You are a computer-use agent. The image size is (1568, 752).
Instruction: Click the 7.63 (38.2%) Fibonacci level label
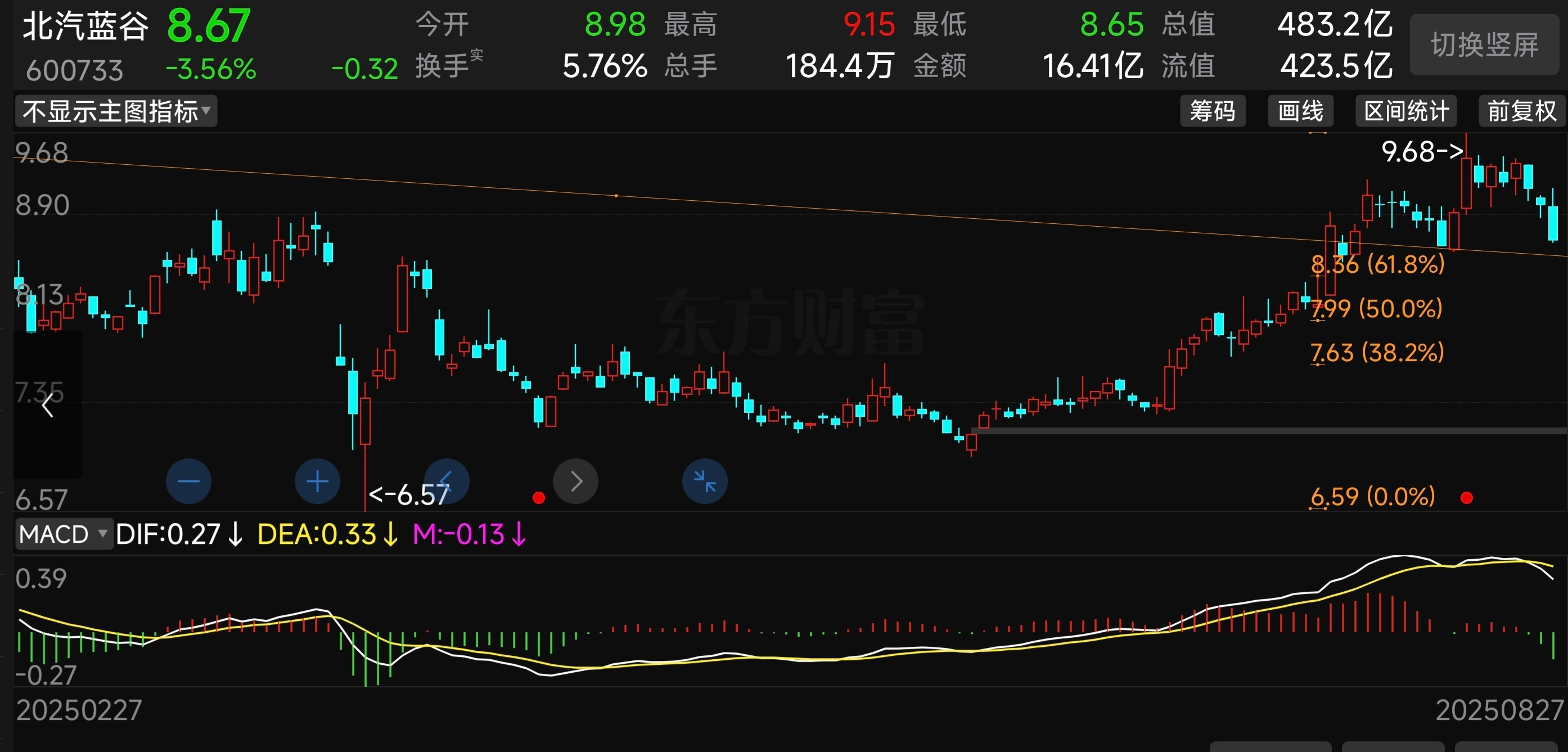click(1377, 353)
